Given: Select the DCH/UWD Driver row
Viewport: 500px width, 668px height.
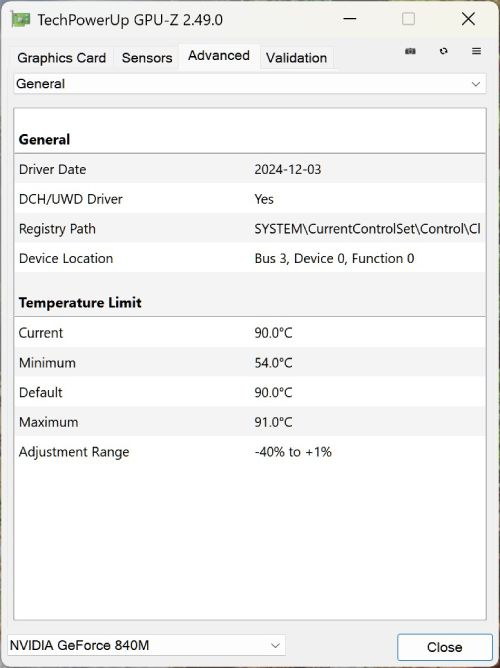Looking at the screenshot, I should tap(250, 199).
